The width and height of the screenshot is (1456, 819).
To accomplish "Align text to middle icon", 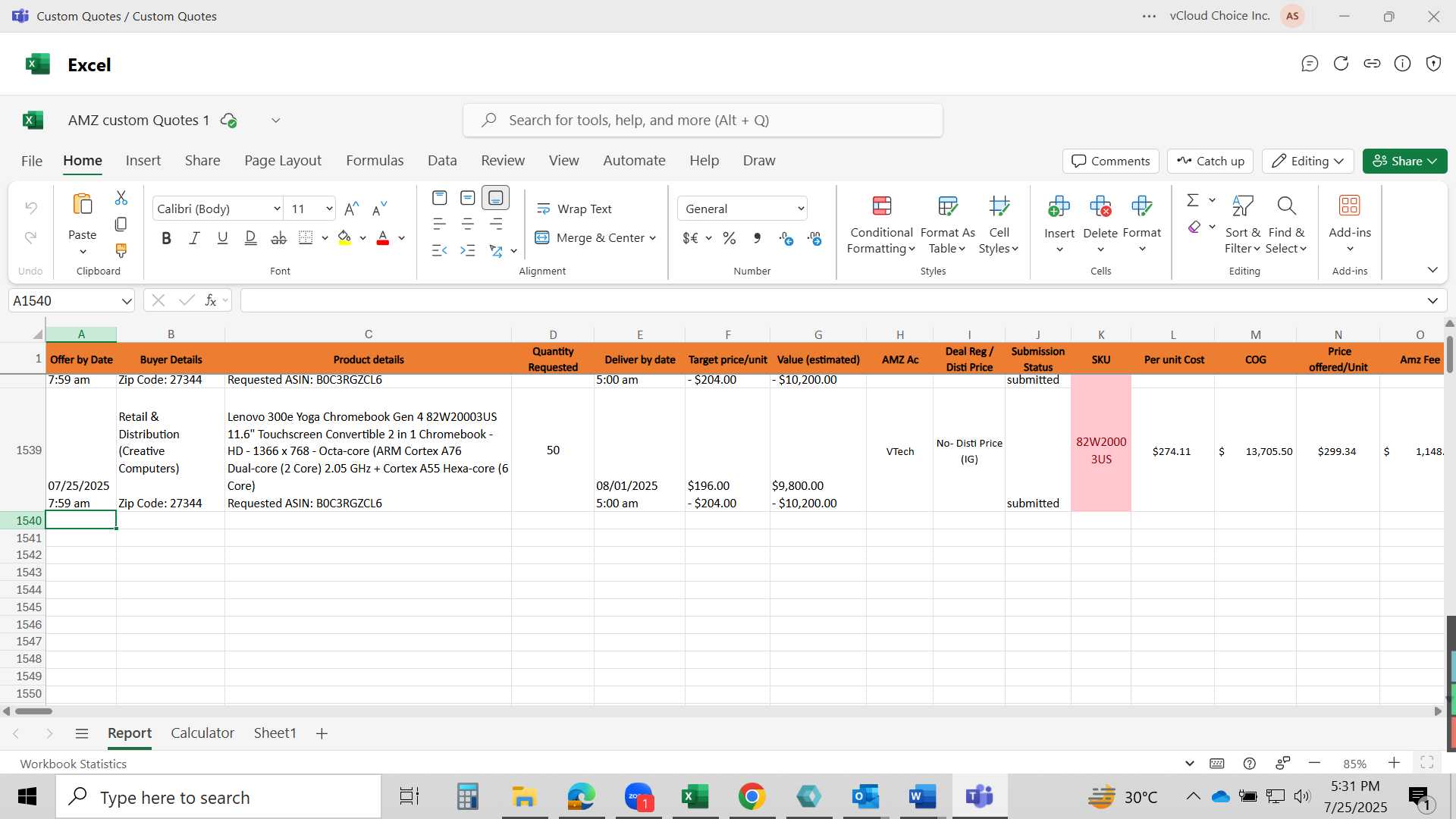I will tap(468, 198).
